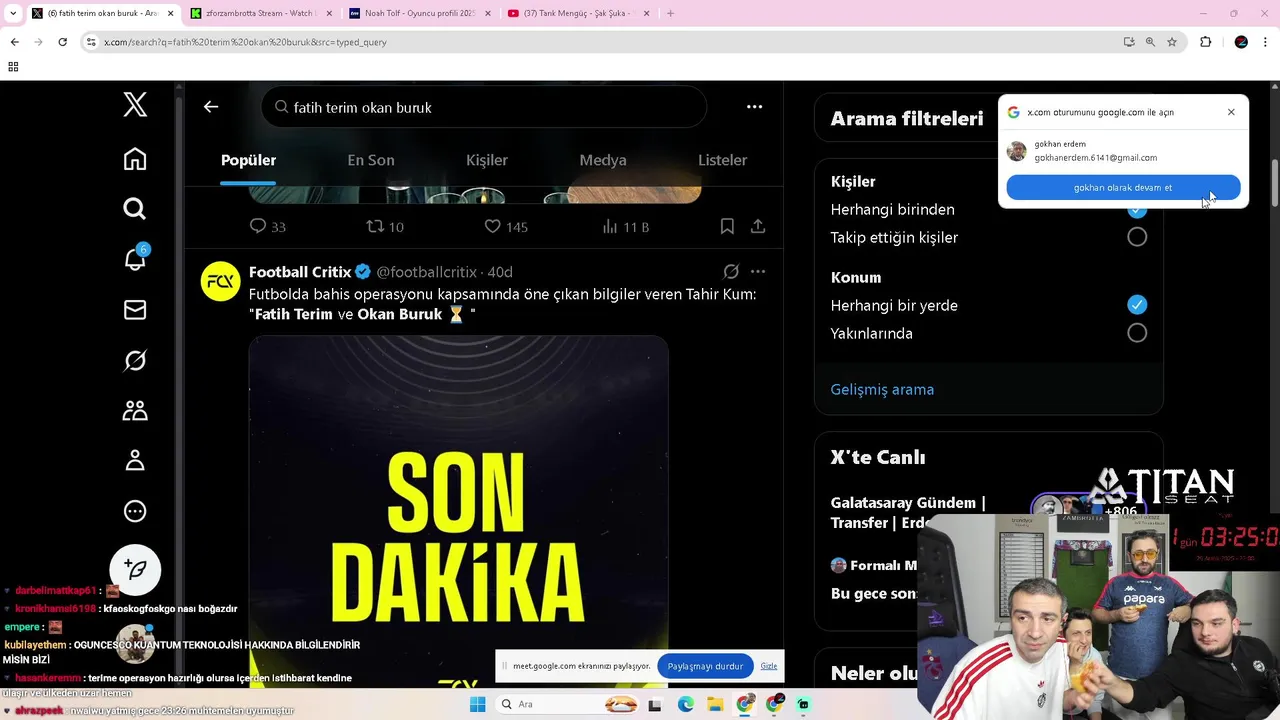Click 'Gizle' link in sharing bar
This screenshot has height=720, width=1280.
pos(769,666)
